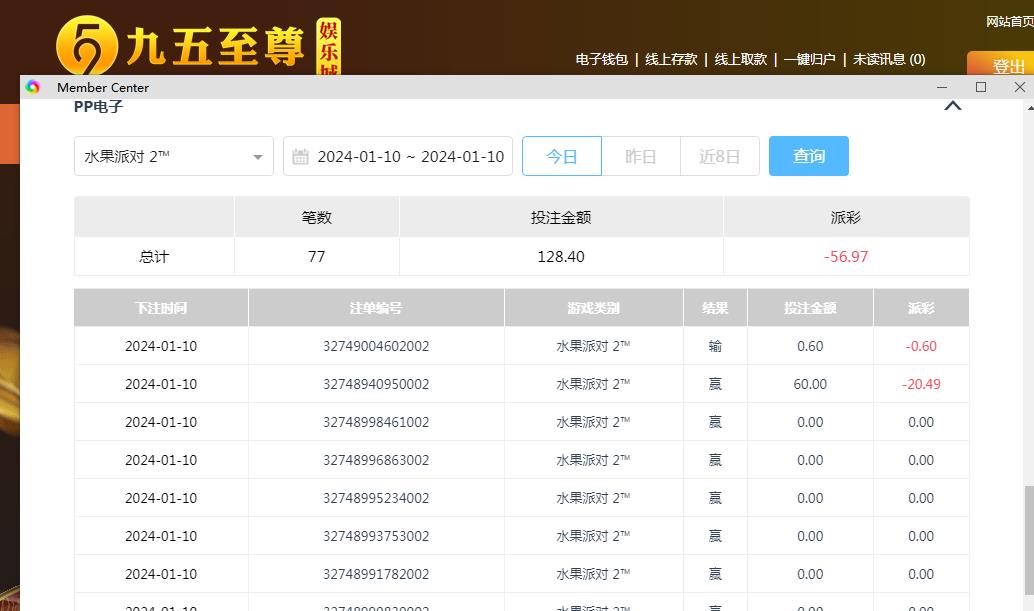The width and height of the screenshot is (1034, 611).
Task: Click the calendar icon in date field
Action: tap(300, 157)
